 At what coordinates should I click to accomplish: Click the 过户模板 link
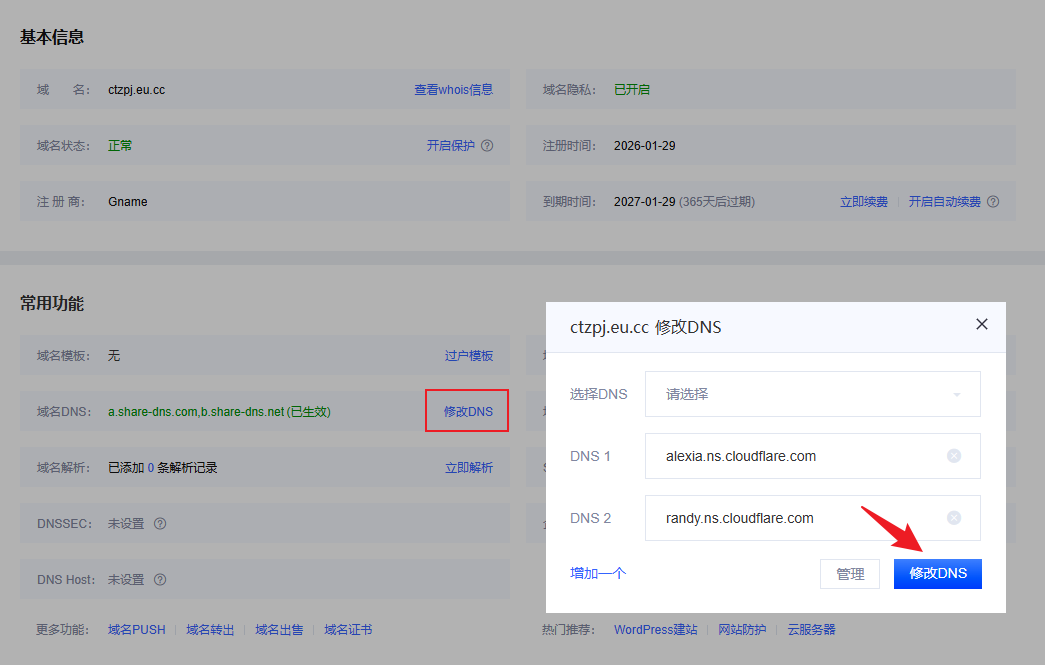coord(468,356)
